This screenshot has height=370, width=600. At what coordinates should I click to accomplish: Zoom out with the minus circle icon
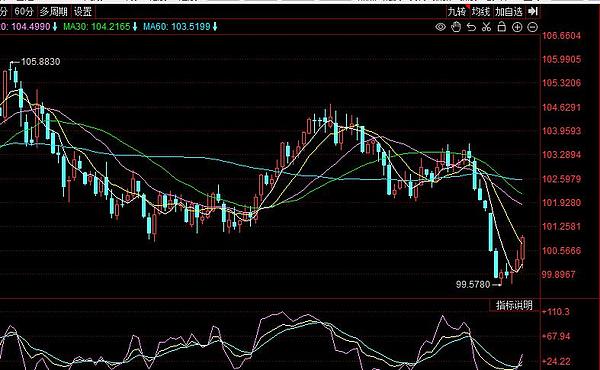point(533,27)
